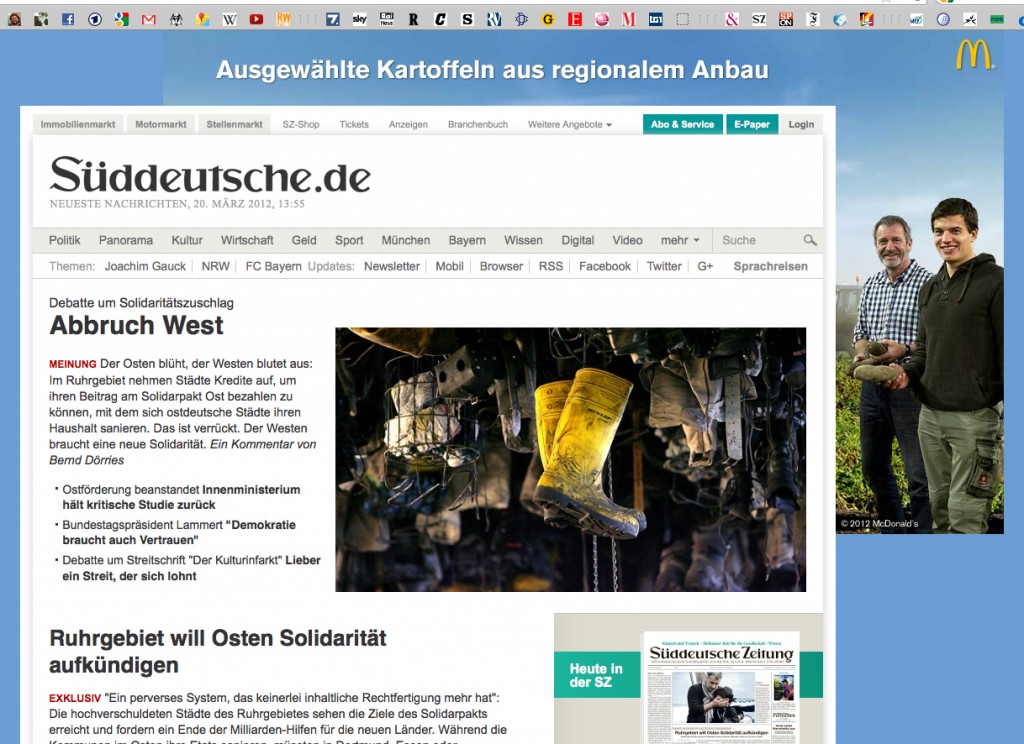
Task: Open the red 'E' bookmark icon
Action: (x=575, y=20)
